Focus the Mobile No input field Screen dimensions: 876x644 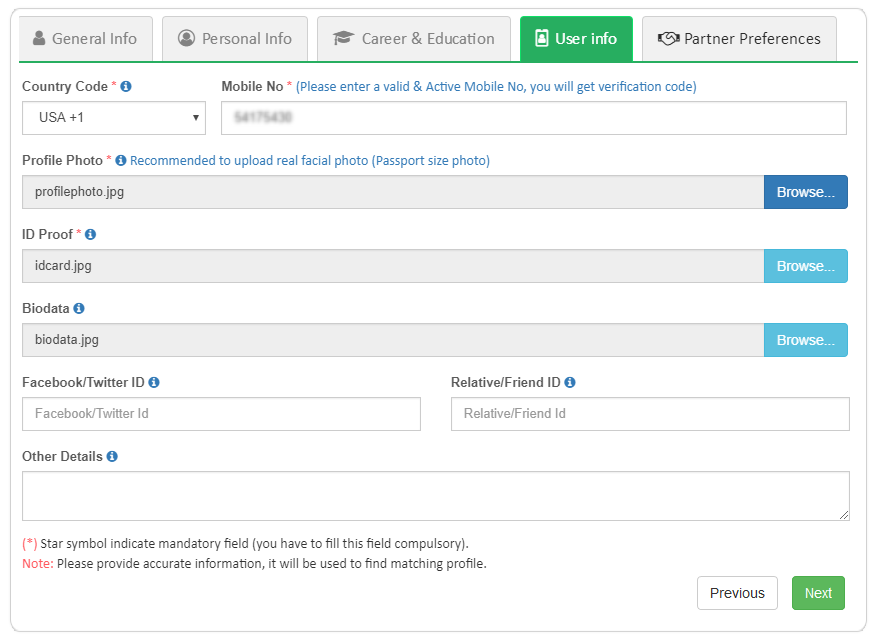pos(533,118)
